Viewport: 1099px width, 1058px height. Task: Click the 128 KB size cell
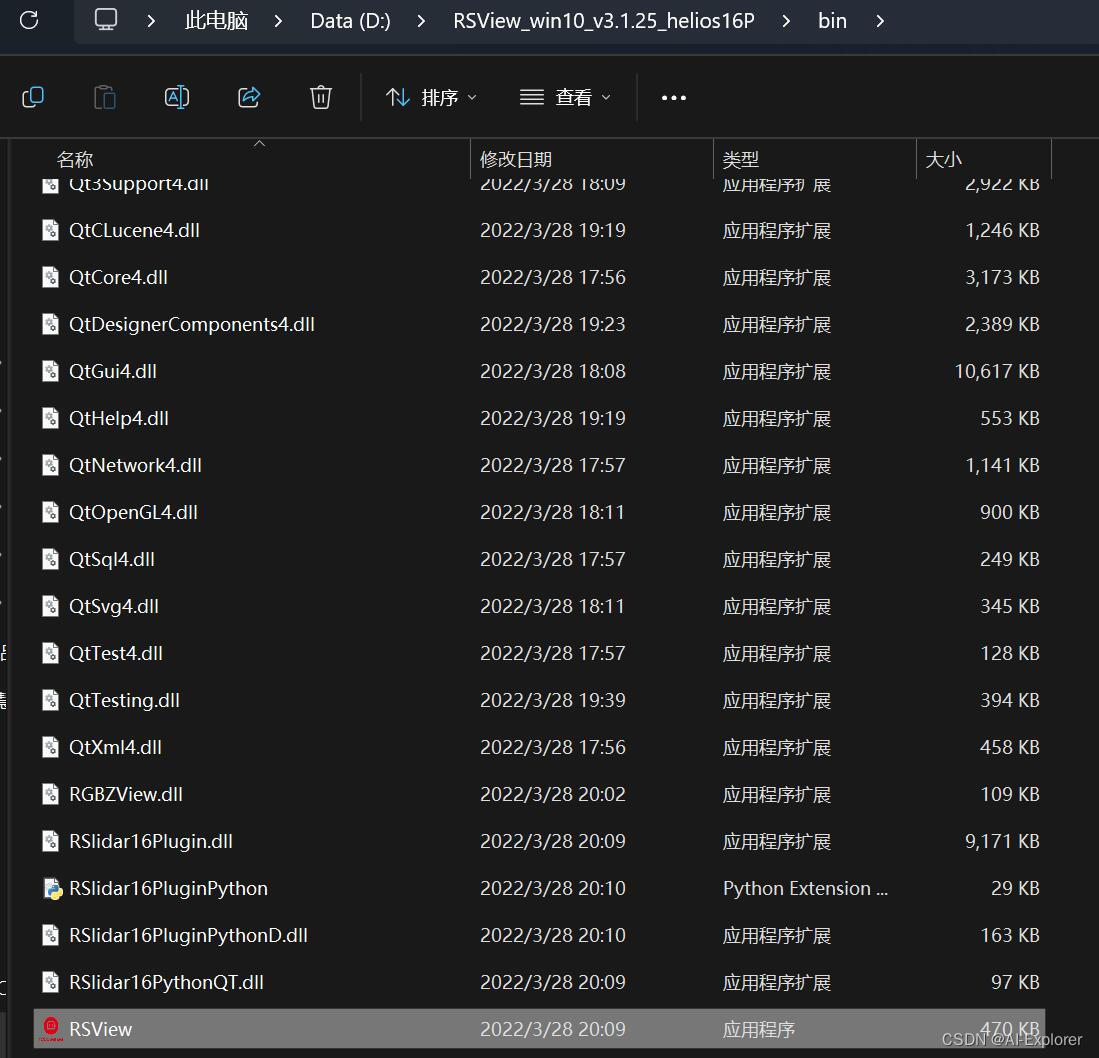pyautogui.click(x=1010, y=654)
